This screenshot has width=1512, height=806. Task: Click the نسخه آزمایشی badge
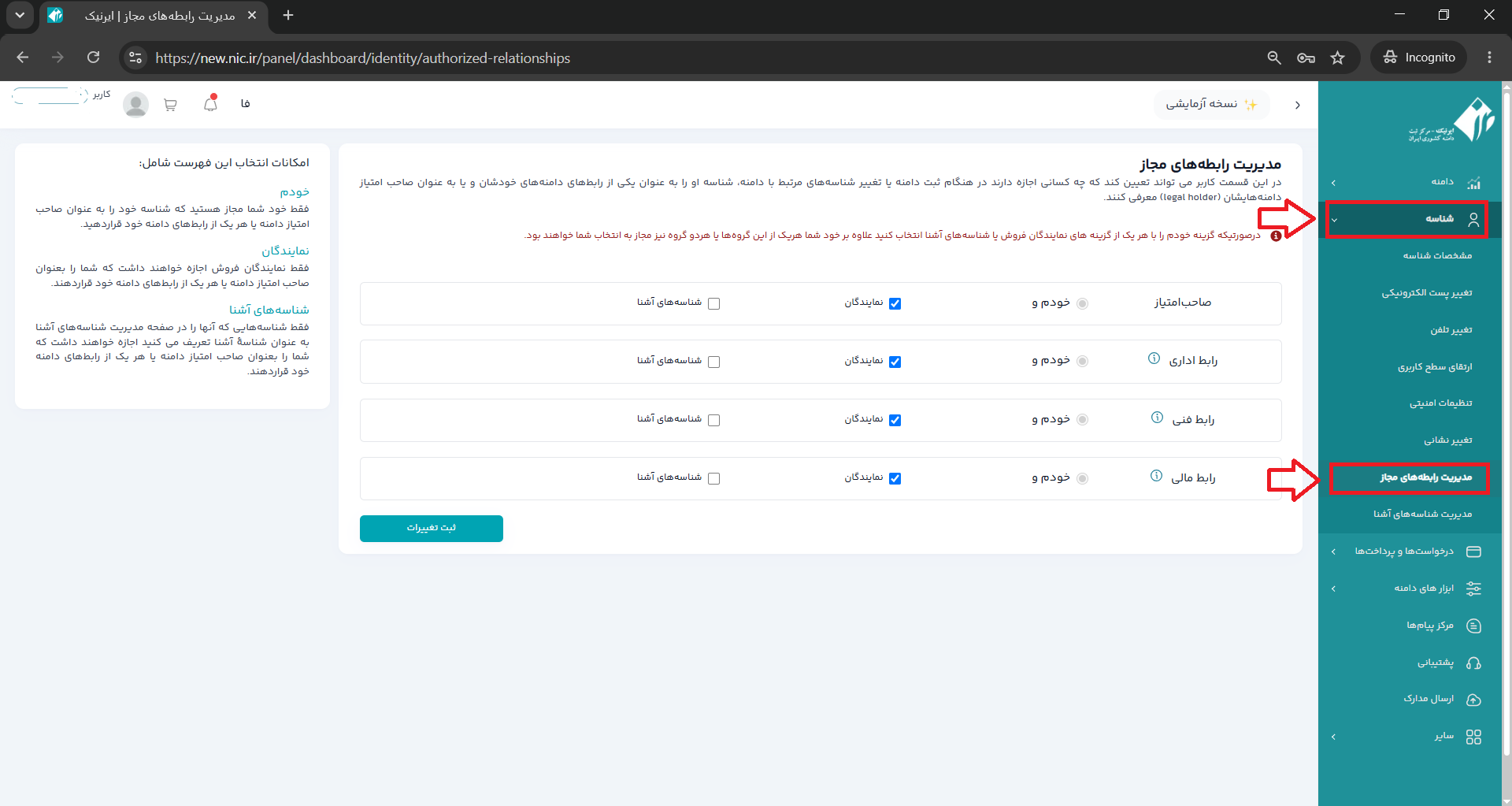(x=1211, y=104)
